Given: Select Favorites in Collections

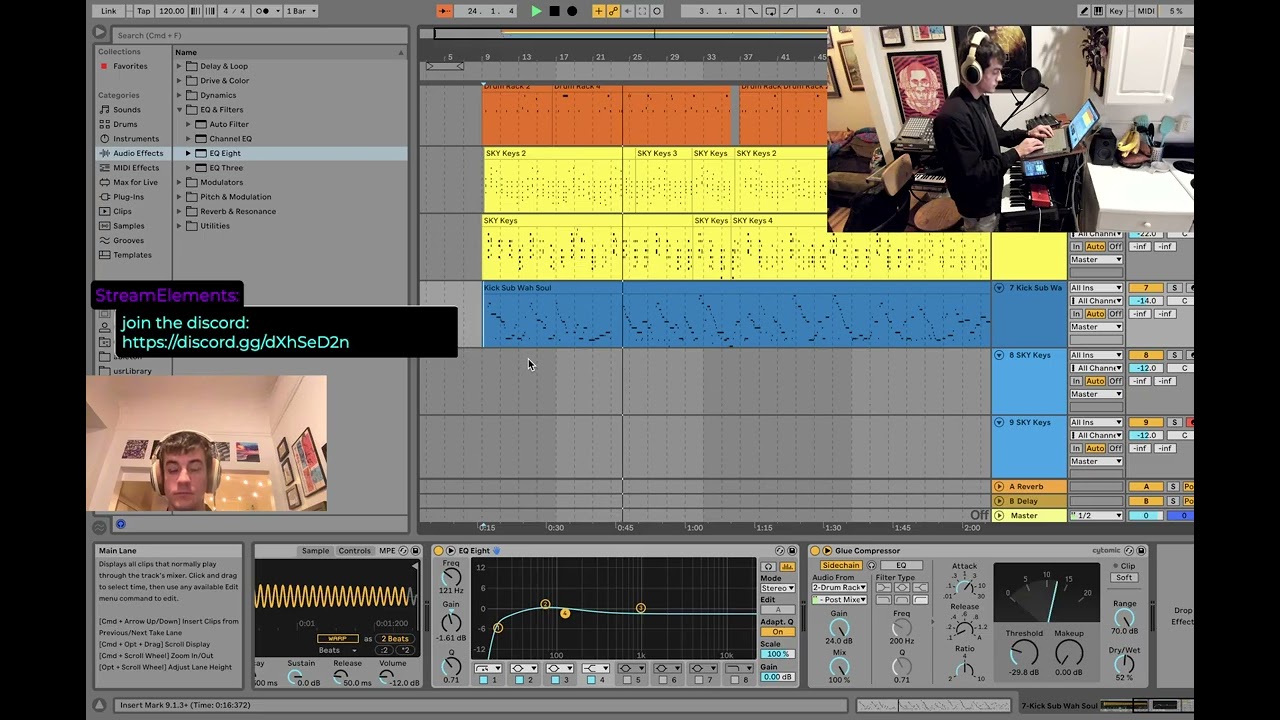Looking at the screenshot, I should point(130,66).
